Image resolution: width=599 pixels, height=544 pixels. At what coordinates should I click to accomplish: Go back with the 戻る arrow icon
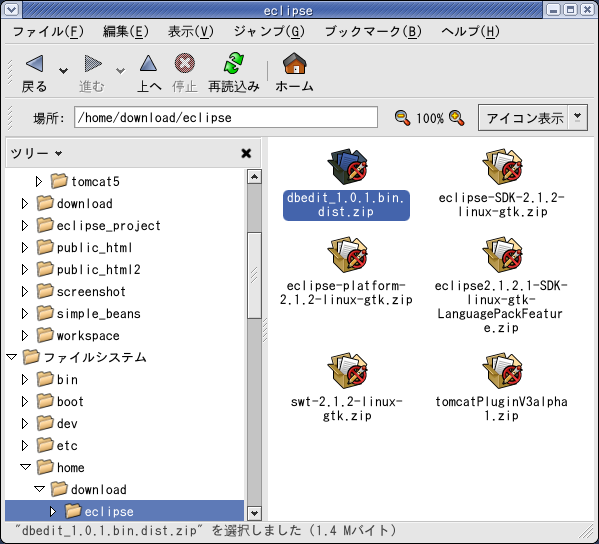click(34, 63)
